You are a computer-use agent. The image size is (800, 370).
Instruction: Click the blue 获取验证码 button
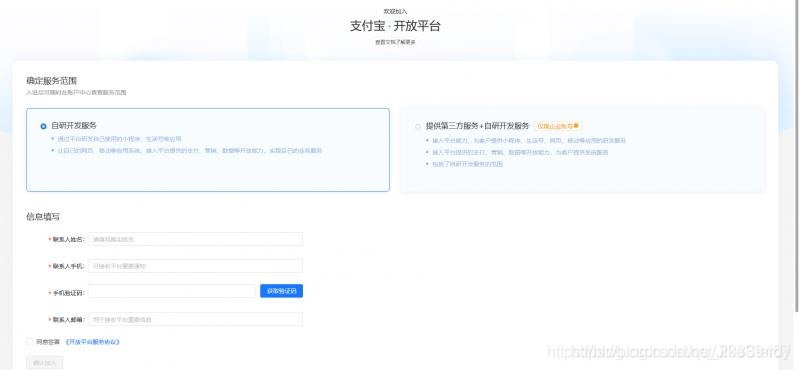(x=281, y=291)
